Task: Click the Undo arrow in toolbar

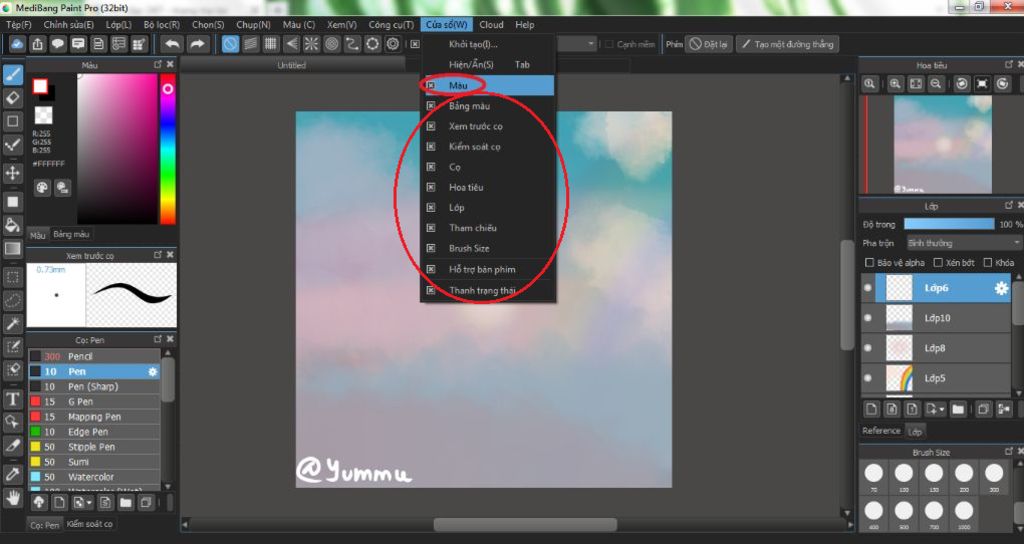Action: [x=172, y=44]
